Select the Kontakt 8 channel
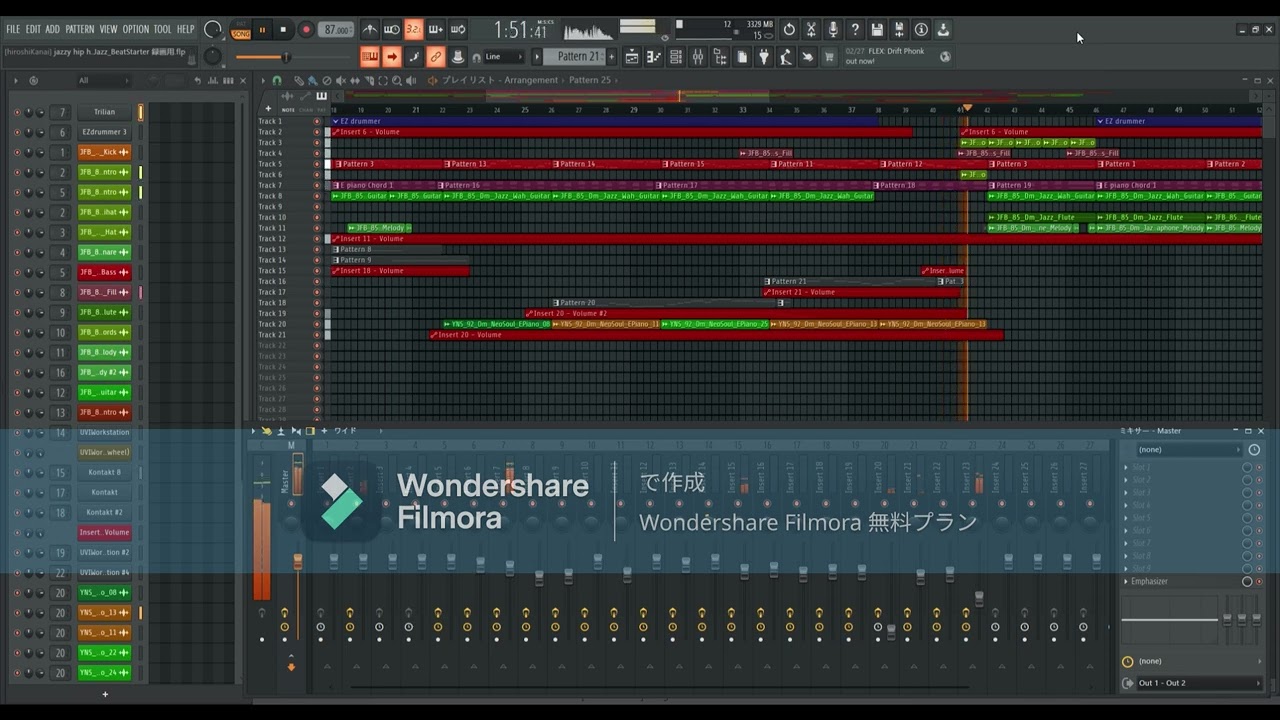The image size is (1280, 720). pyautogui.click(x=105, y=472)
